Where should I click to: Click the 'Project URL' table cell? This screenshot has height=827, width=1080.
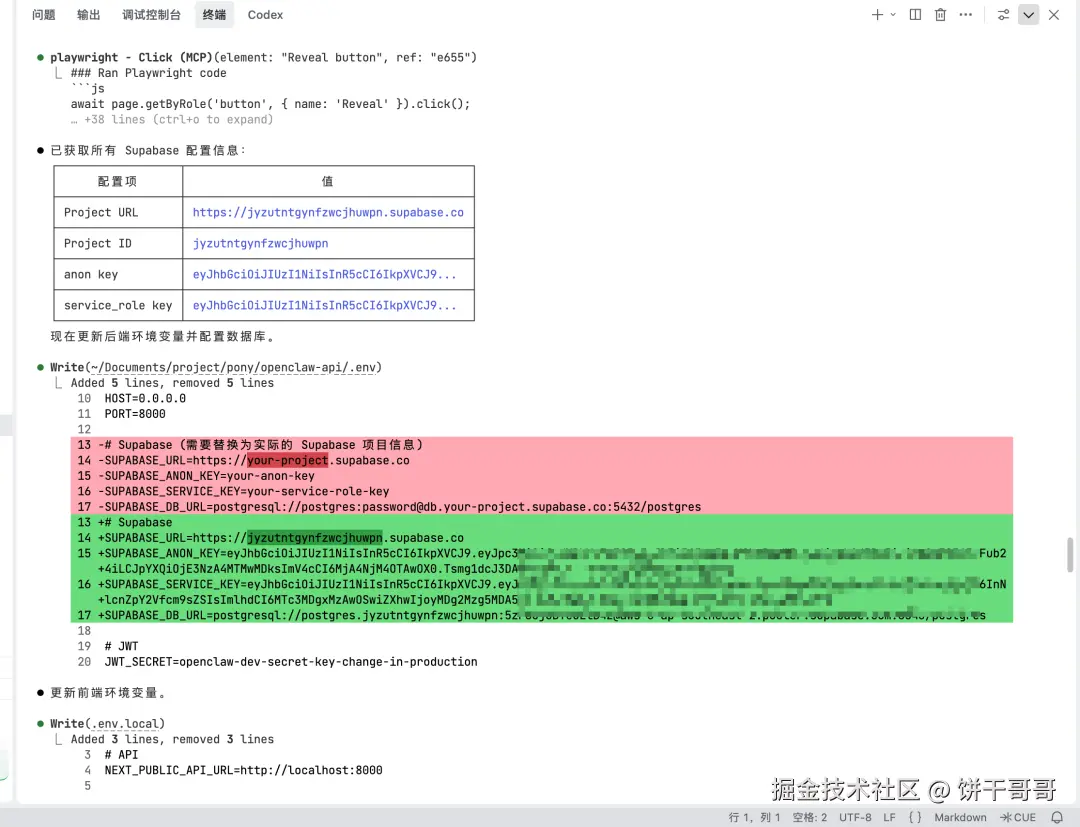click(118, 212)
